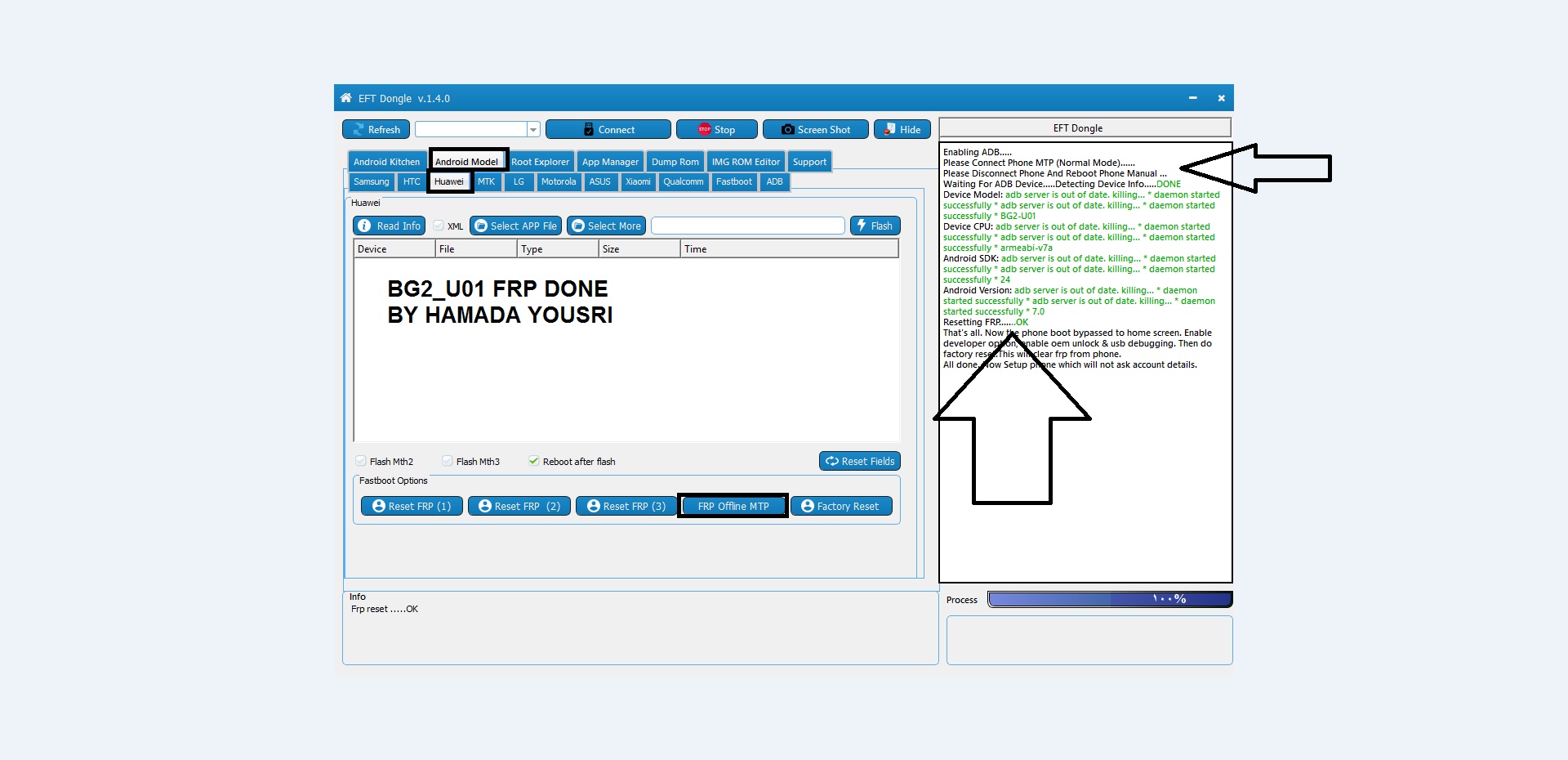The image size is (1568, 760).
Task: Switch to the Root Explorer tab
Action: tap(540, 162)
